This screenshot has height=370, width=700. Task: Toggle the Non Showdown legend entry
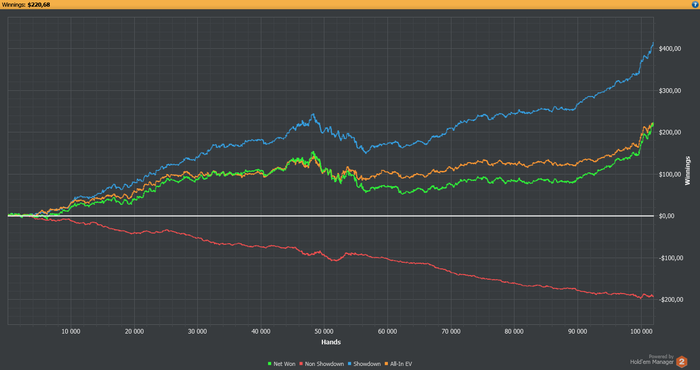point(321,364)
